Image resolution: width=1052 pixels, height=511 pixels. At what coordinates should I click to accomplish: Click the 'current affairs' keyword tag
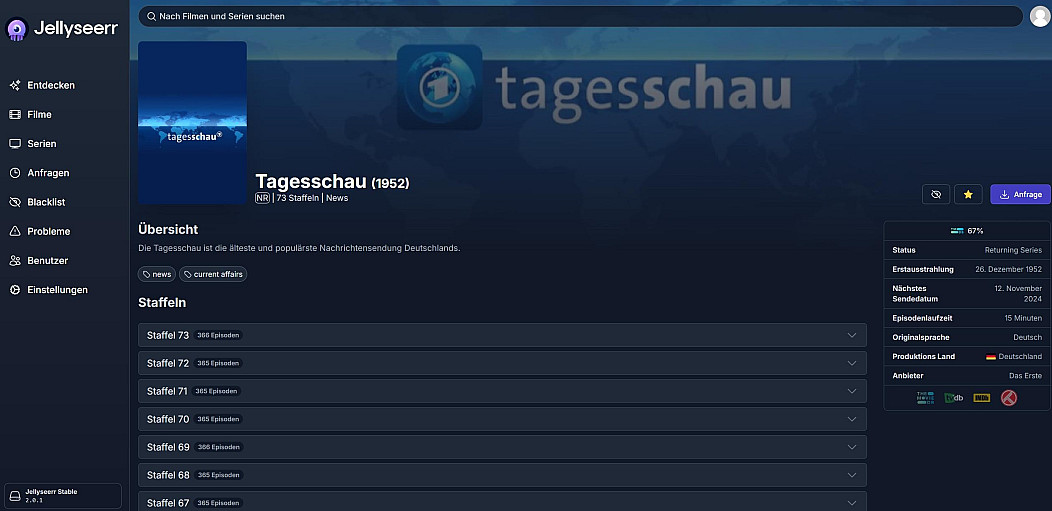[213, 274]
